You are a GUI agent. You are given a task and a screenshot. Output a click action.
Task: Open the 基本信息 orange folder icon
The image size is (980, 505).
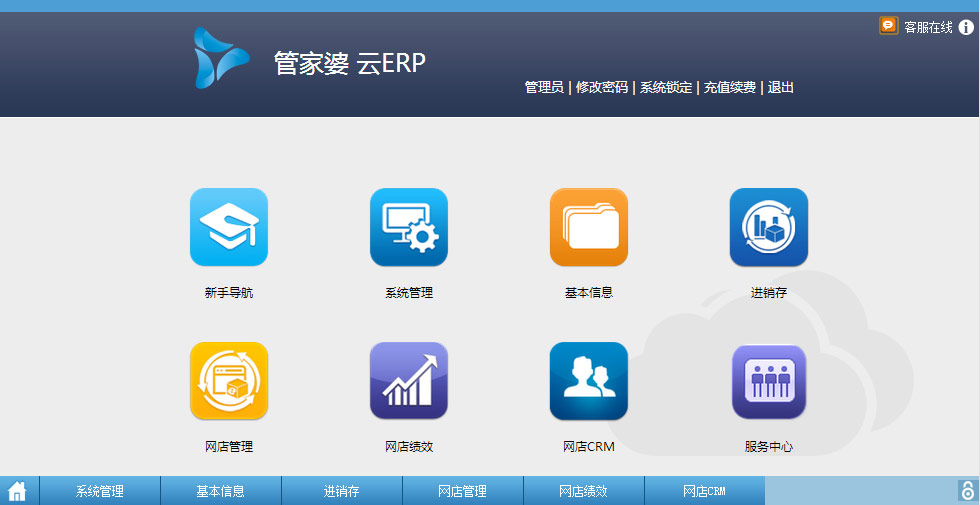point(589,227)
